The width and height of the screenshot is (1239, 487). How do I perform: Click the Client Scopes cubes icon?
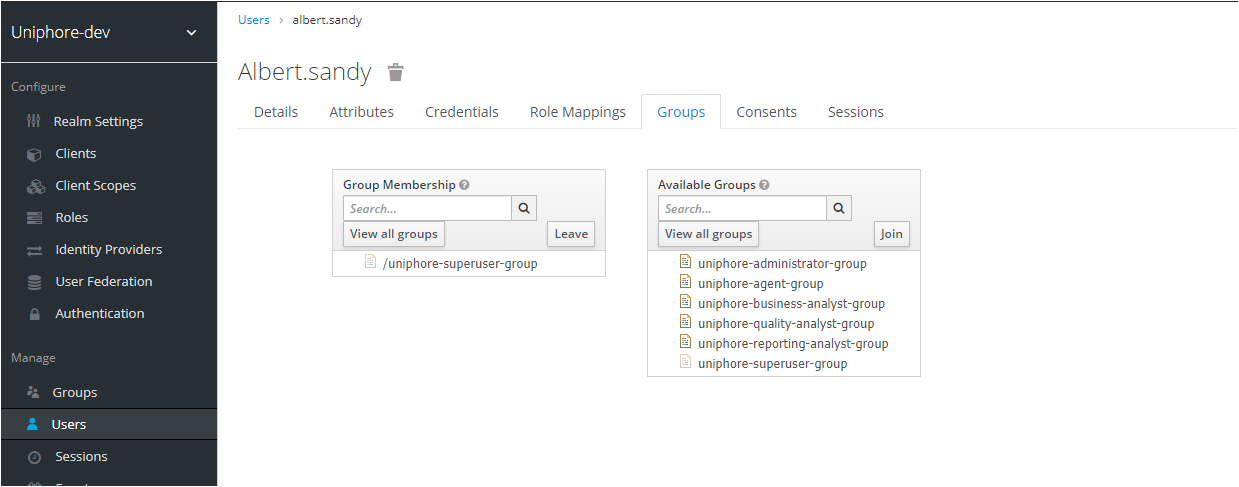click(x=35, y=186)
